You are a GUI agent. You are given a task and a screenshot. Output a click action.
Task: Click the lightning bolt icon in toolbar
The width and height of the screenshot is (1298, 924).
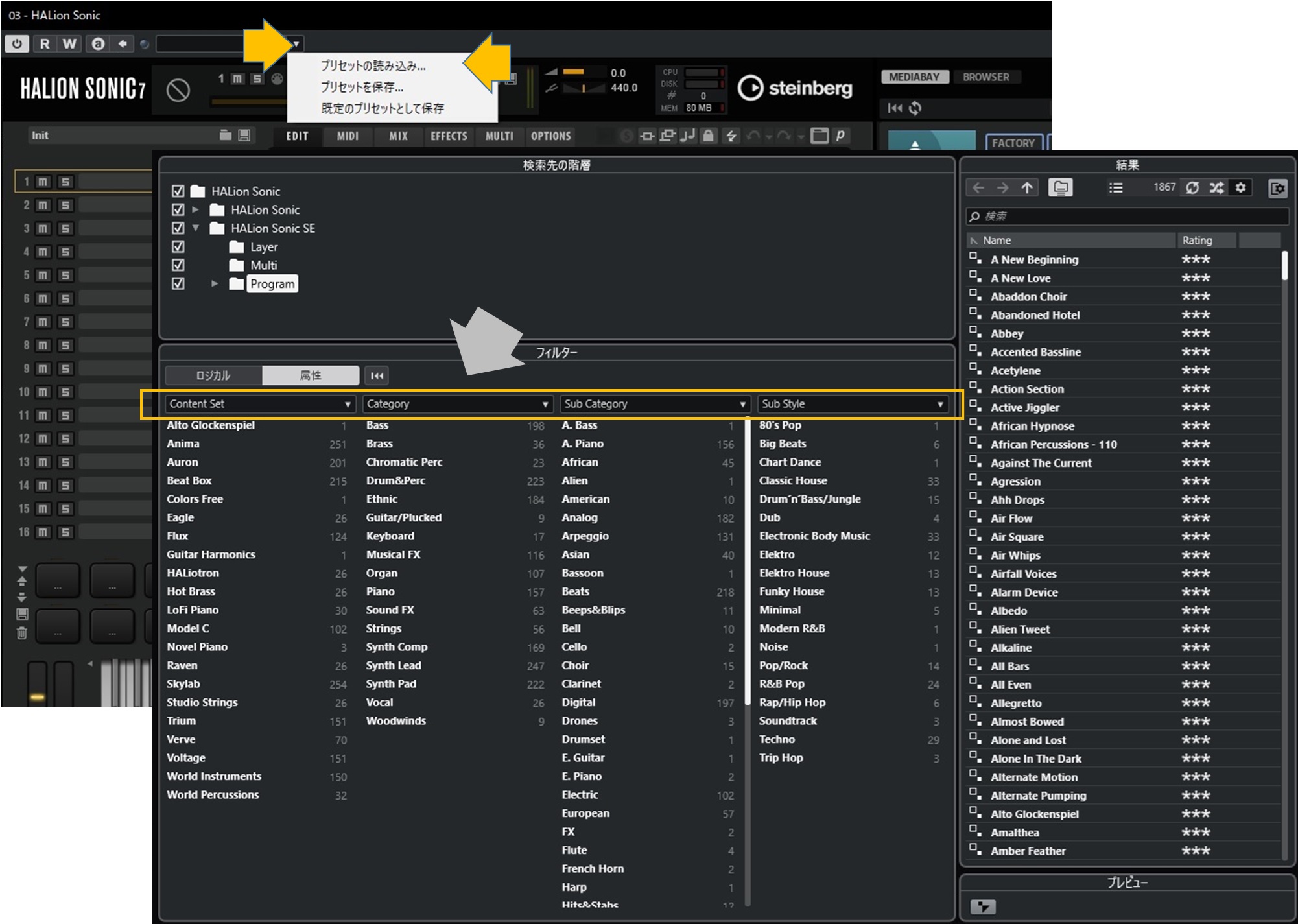(x=731, y=136)
